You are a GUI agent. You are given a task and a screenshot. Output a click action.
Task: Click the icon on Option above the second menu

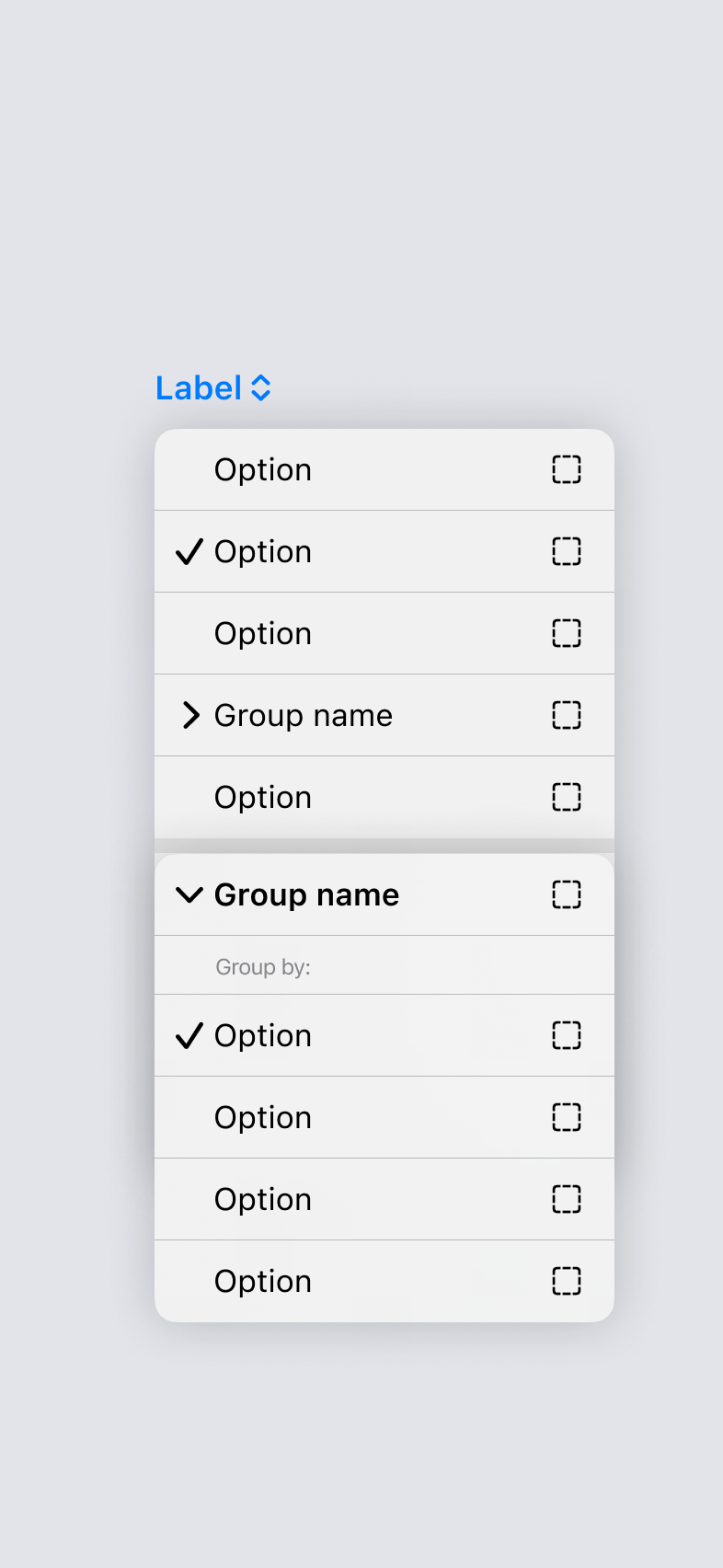point(566,797)
